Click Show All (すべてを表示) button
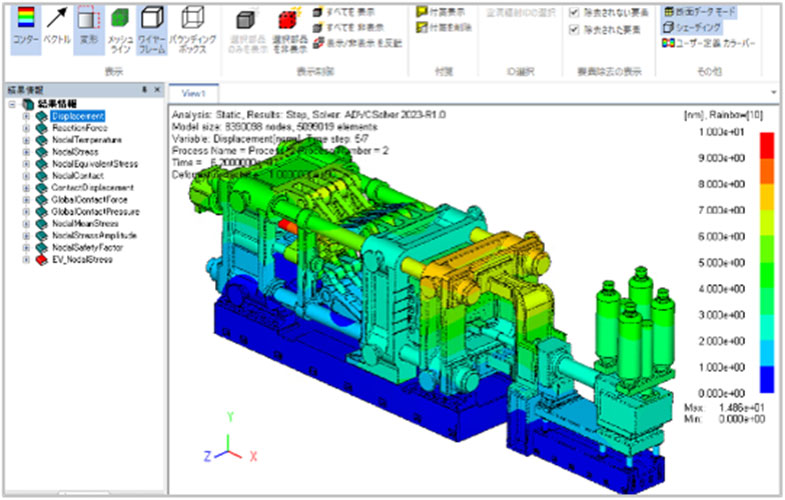785x500 pixels. click(344, 15)
